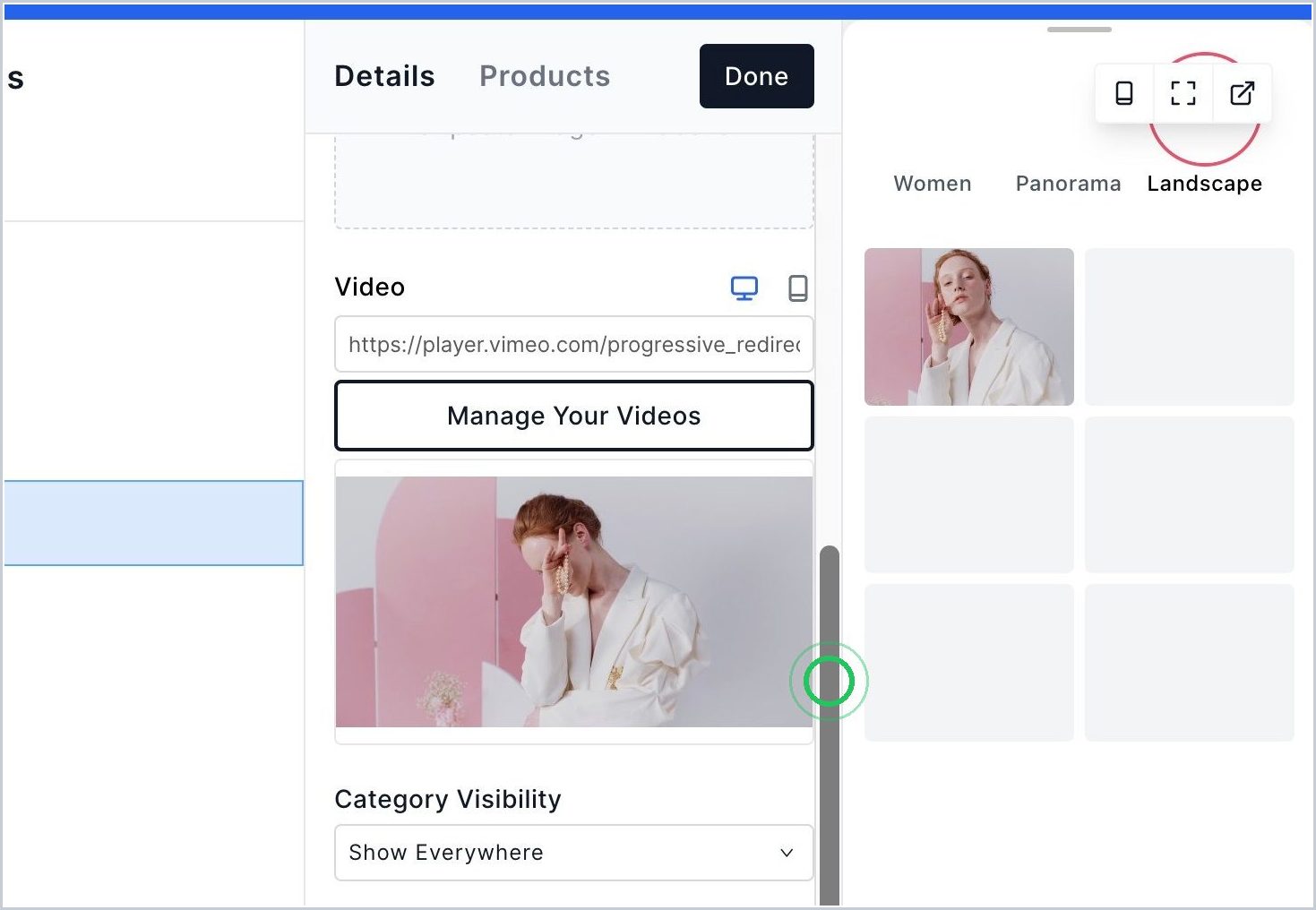The height and width of the screenshot is (910, 1316).
Task: Click the 'Video' section label
Action: [370, 288]
